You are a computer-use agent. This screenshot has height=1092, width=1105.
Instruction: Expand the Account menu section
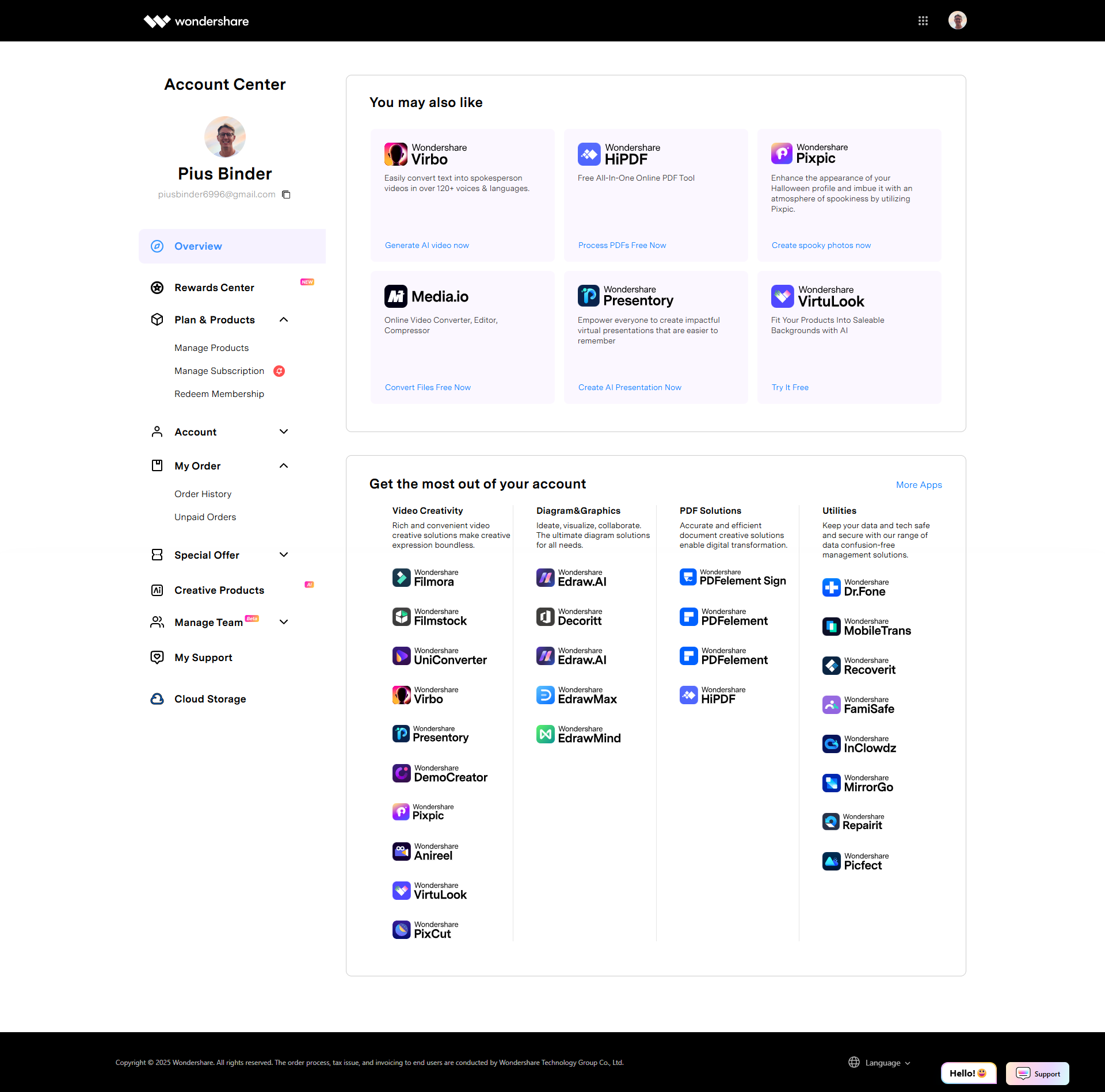284,432
